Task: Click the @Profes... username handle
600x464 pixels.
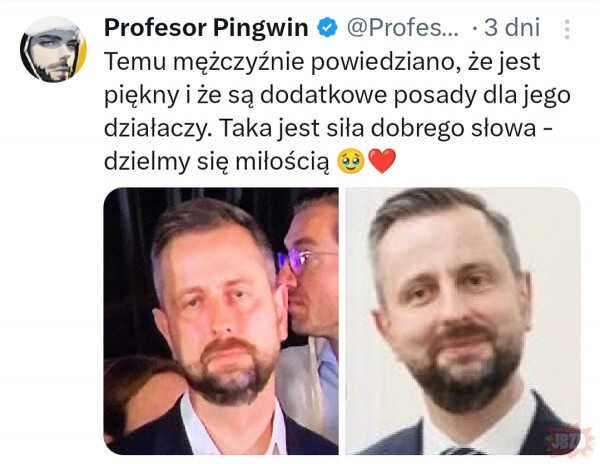Action: point(403,28)
